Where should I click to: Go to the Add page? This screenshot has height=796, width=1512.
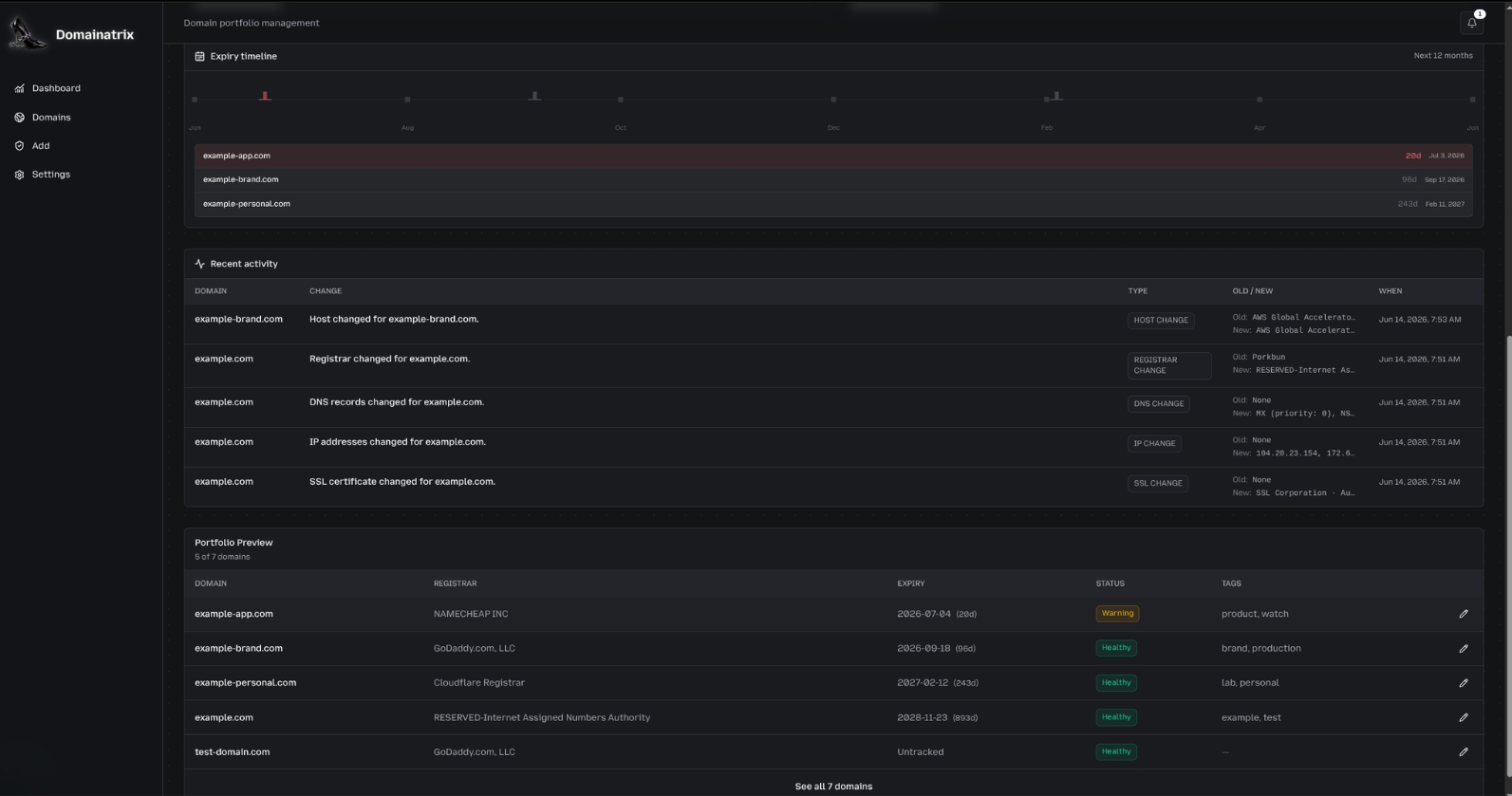41,146
